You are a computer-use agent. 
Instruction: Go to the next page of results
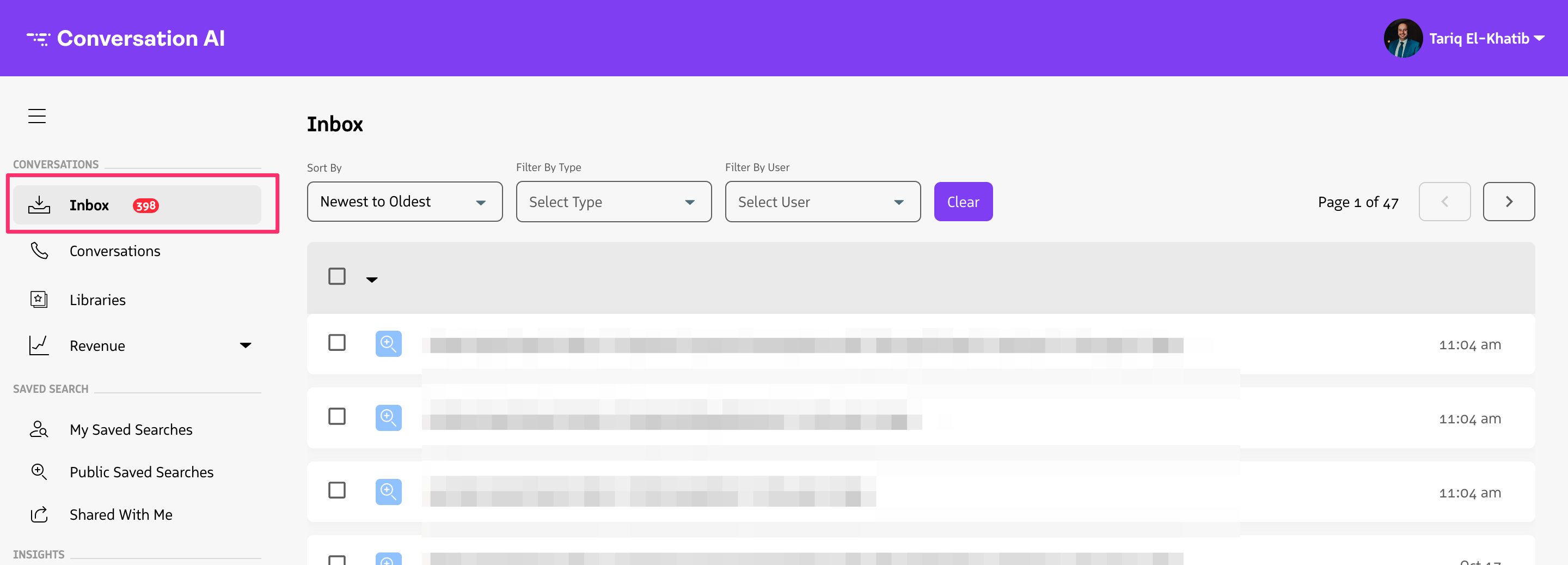click(1508, 202)
